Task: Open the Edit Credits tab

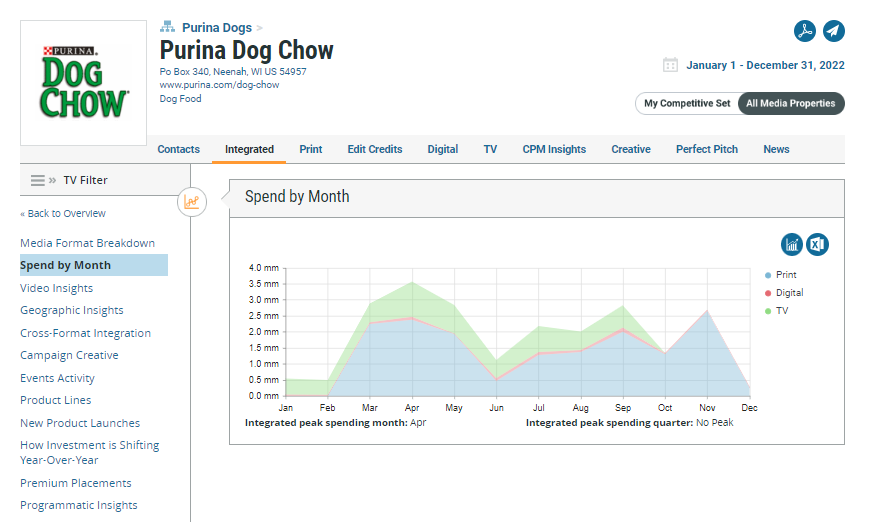Action: pyautogui.click(x=375, y=149)
